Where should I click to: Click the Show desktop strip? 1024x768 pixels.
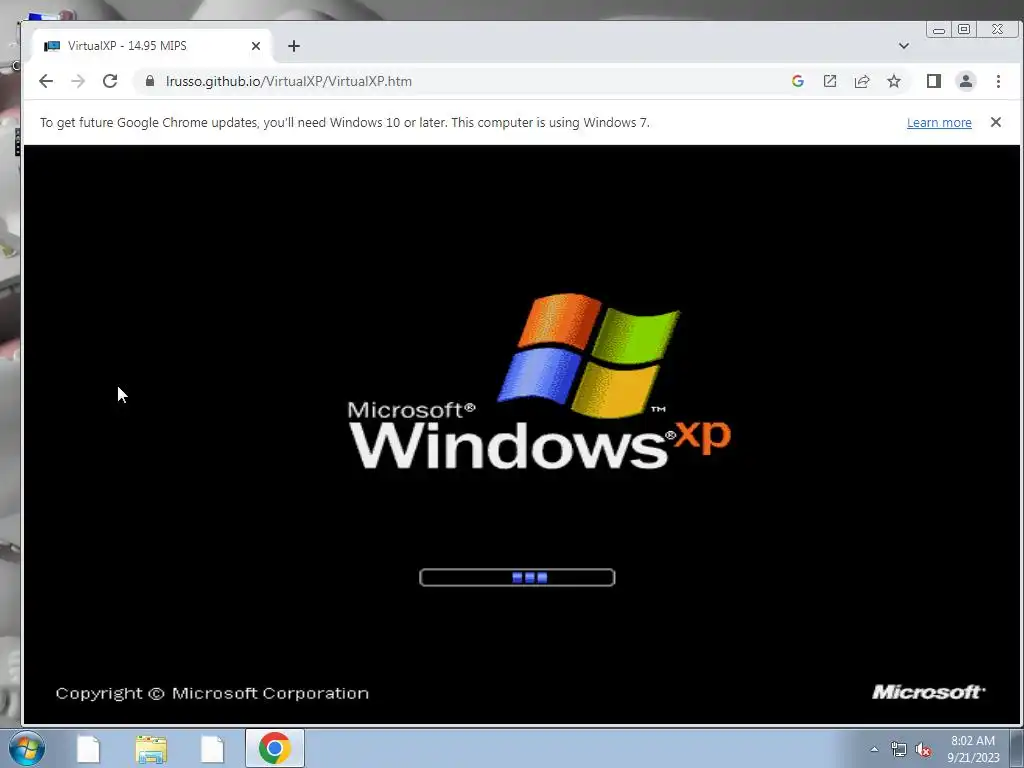pos(1017,748)
